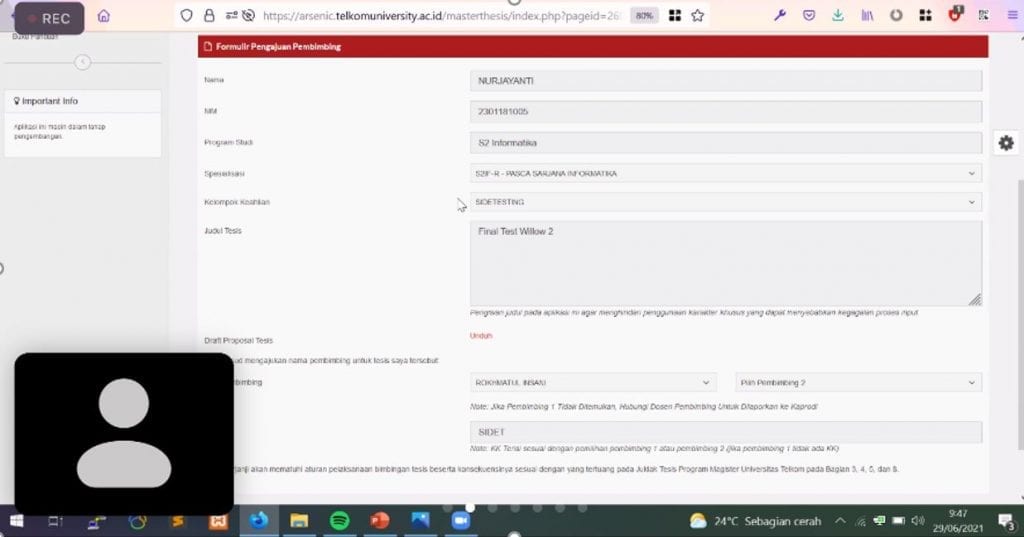
Task: Click the wrench developer tools icon
Action: pos(781,16)
